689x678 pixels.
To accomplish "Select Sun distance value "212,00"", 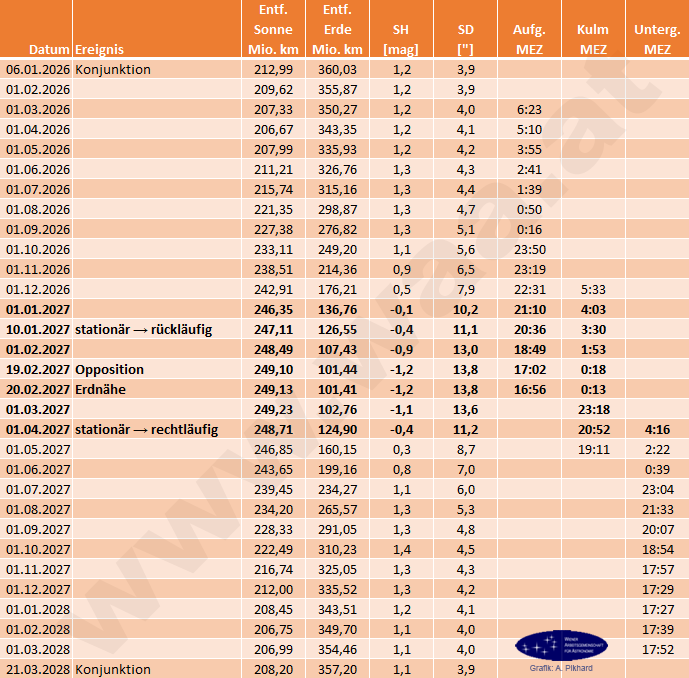I will pos(273,589).
